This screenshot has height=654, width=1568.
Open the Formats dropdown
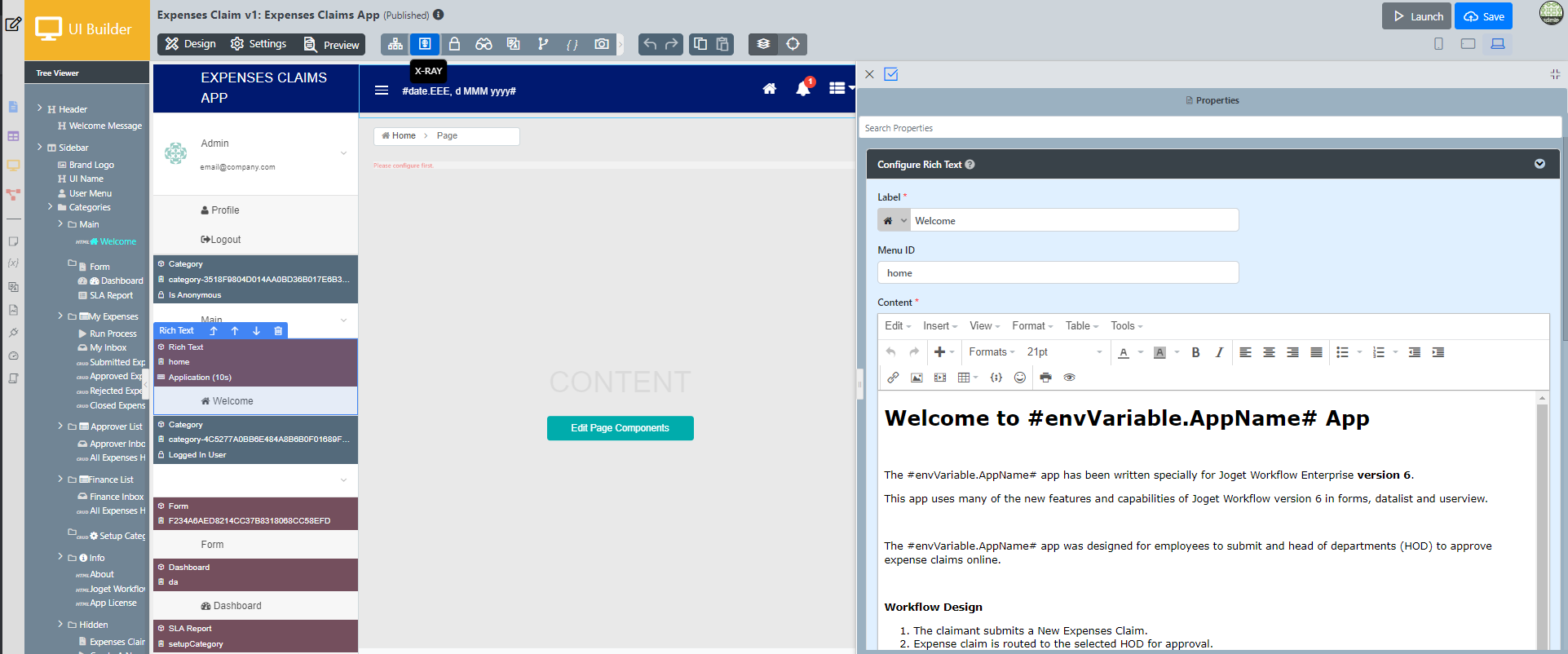tap(992, 352)
